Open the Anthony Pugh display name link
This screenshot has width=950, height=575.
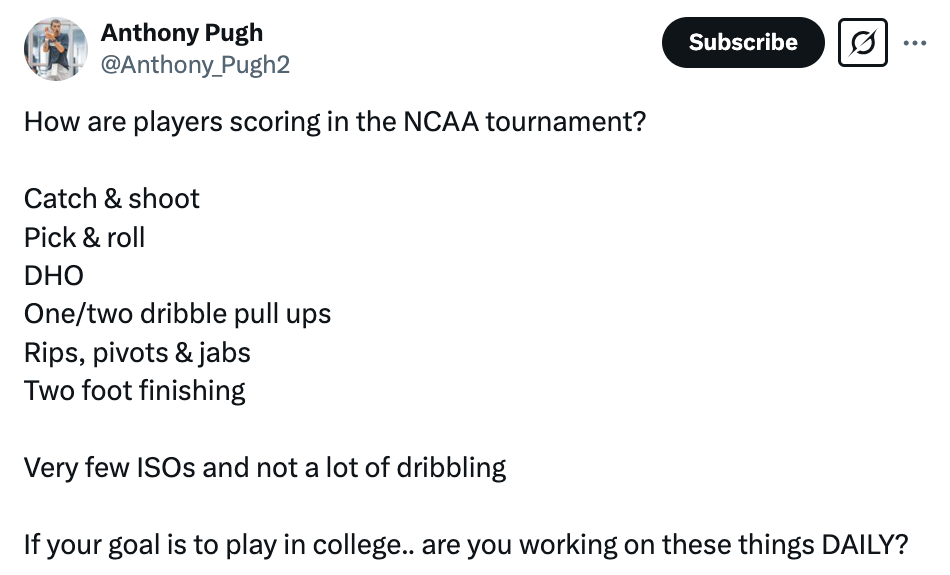pos(181,32)
